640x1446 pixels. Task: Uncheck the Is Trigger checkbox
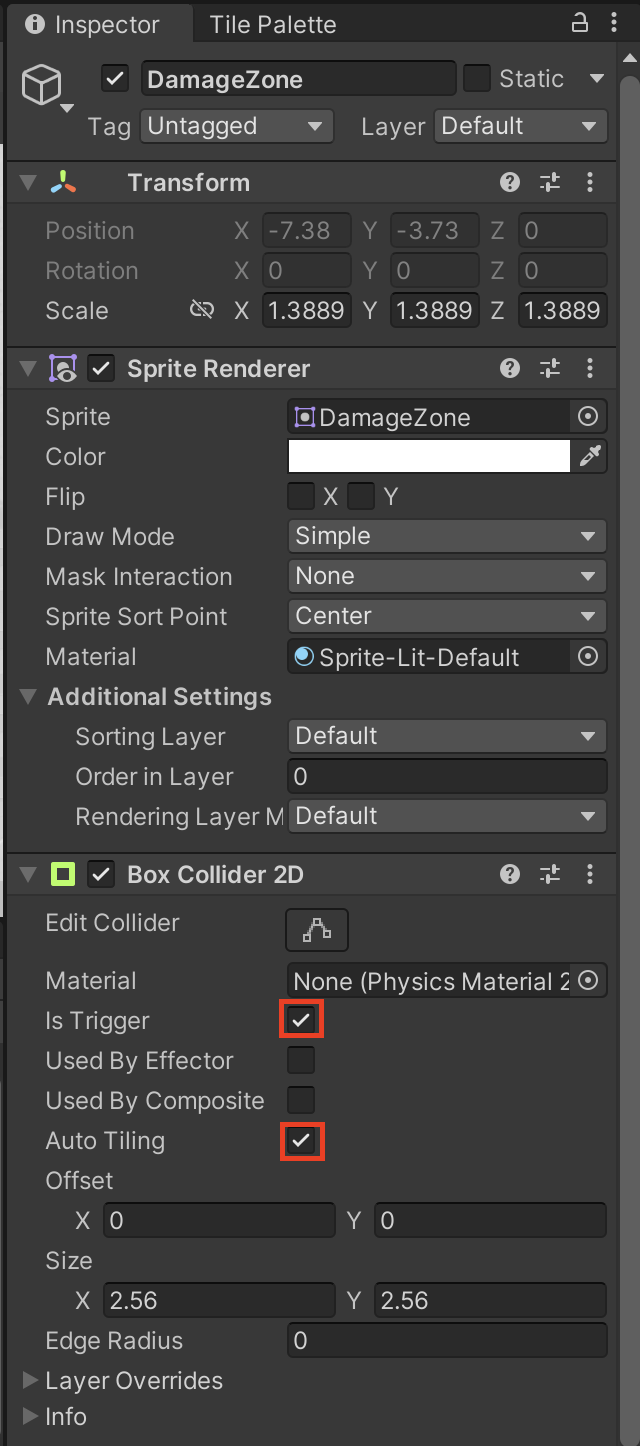click(301, 1021)
